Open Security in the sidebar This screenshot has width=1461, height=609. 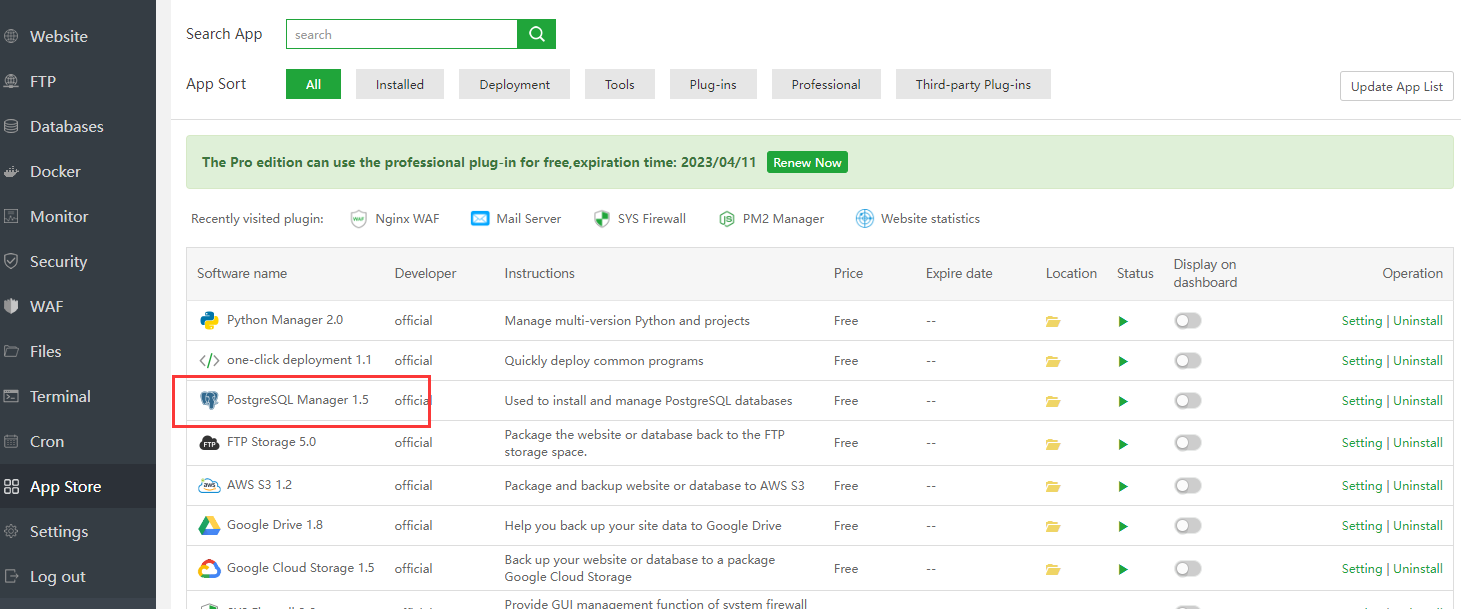point(78,261)
